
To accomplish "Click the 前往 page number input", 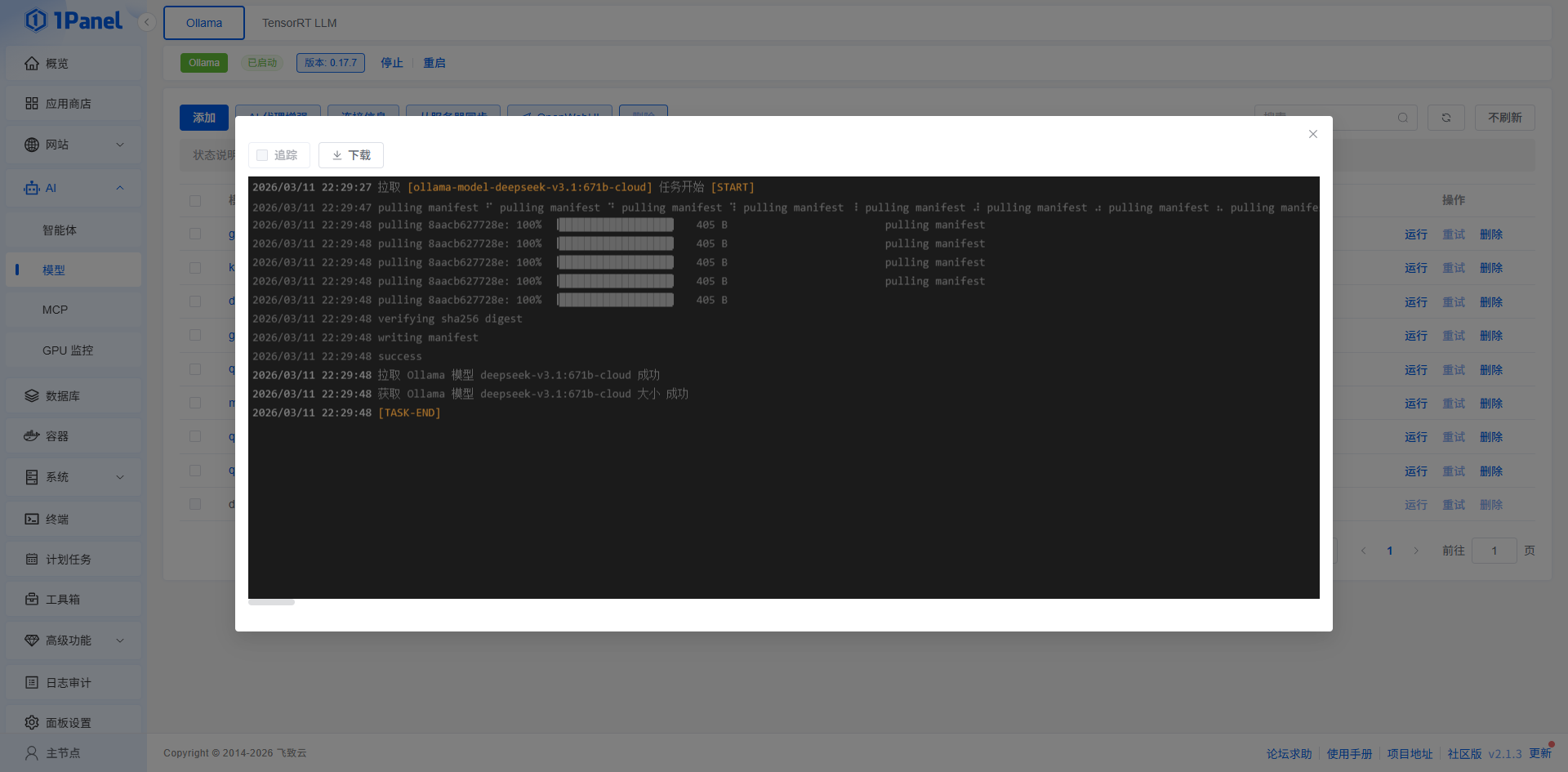I will [x=1494, y=551].
